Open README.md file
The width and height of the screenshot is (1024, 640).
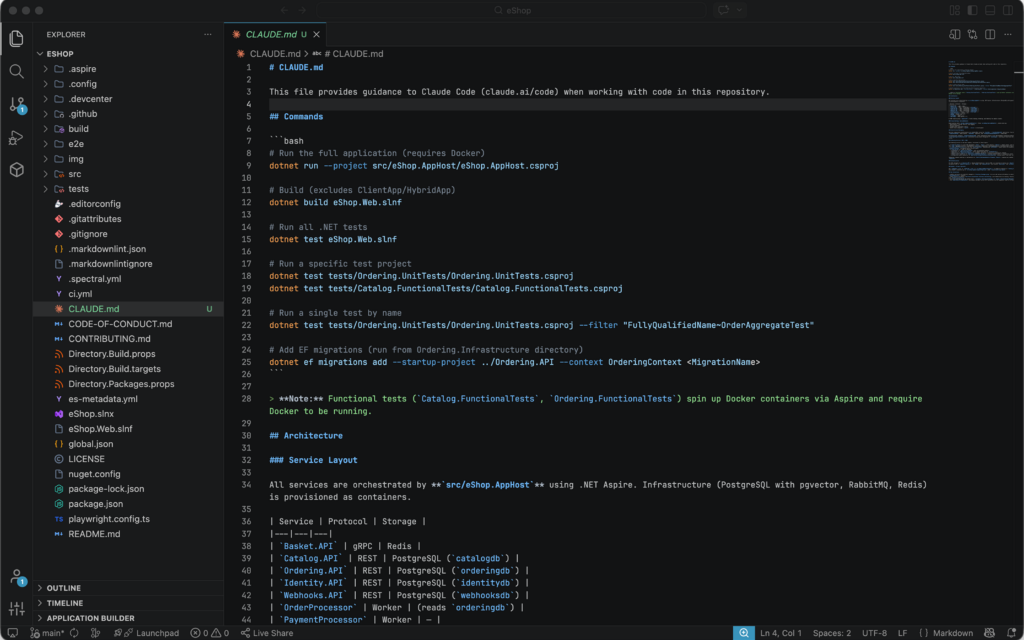[128, 534]
